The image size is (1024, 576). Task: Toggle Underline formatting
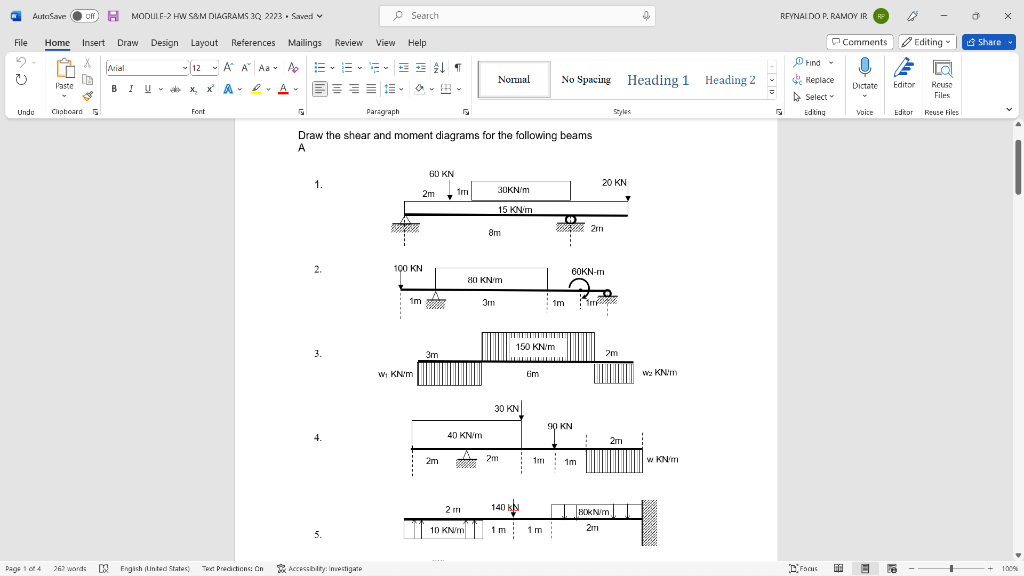[x=148, y=89]
